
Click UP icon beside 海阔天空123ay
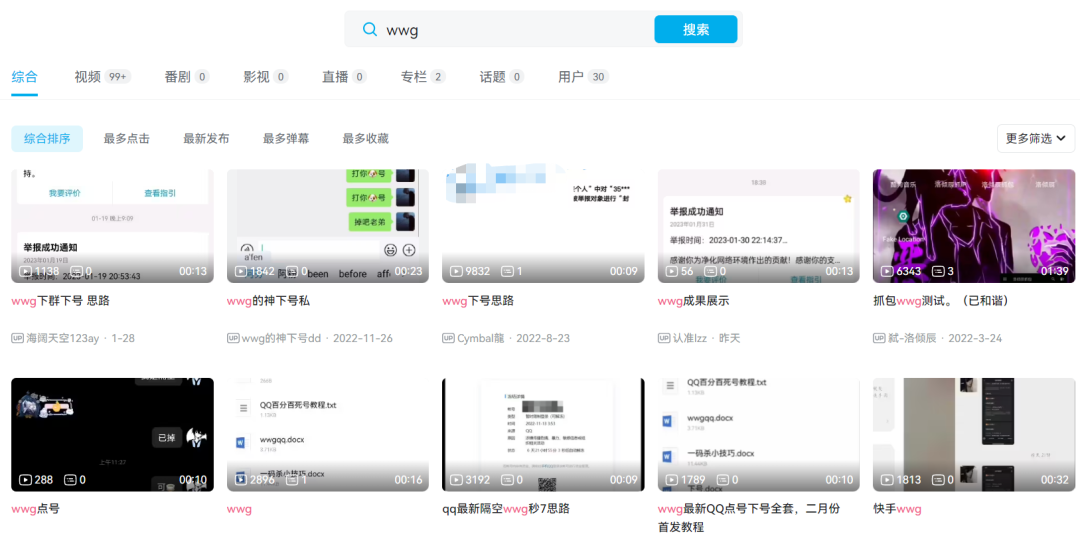coord(17,338)
